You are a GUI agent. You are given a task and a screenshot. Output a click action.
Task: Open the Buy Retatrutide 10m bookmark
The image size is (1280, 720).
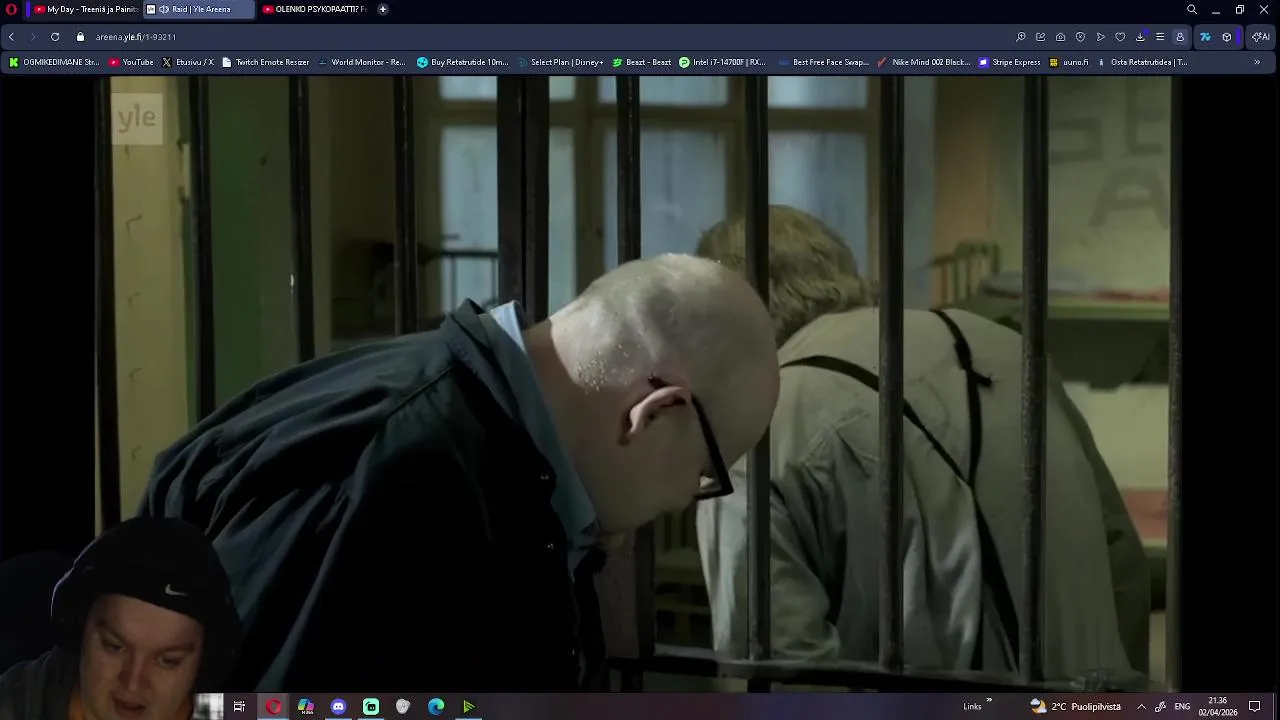[463, 62]
